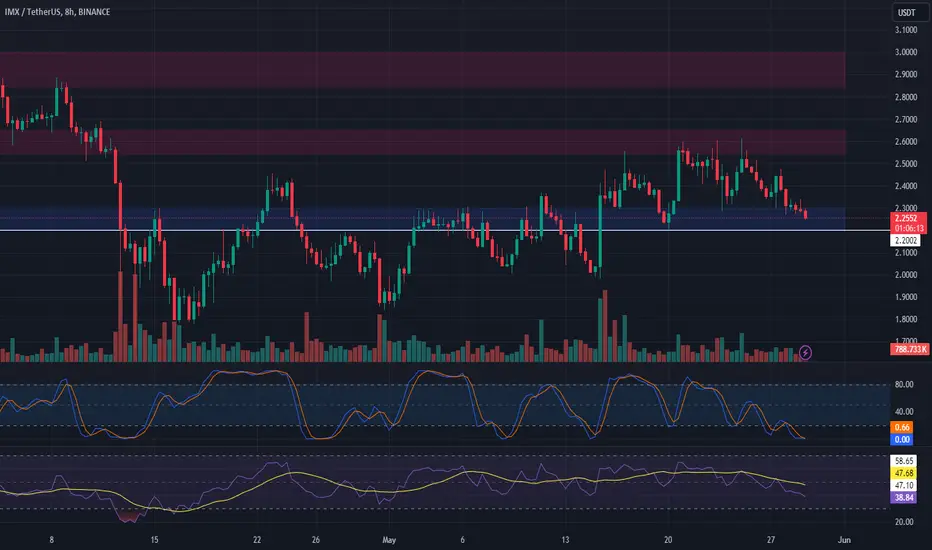
Task: Select the red resistance zone near 2.6000
Action: pyautogui.click(x=423, y=142)
